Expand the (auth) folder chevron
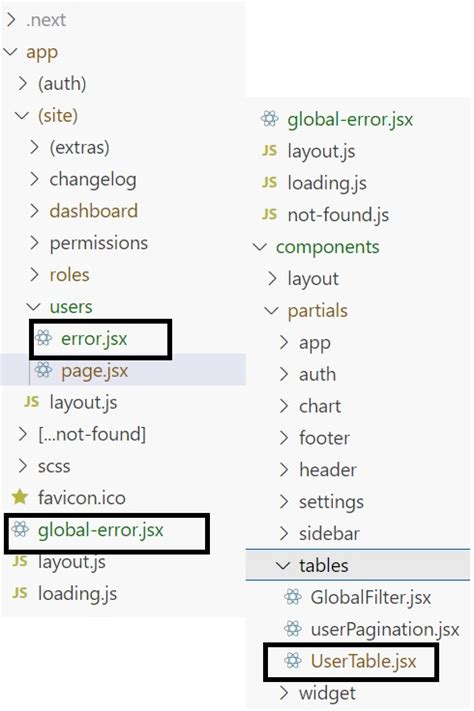This screenshot has width=474, height=711. click(x=23, y=83)
